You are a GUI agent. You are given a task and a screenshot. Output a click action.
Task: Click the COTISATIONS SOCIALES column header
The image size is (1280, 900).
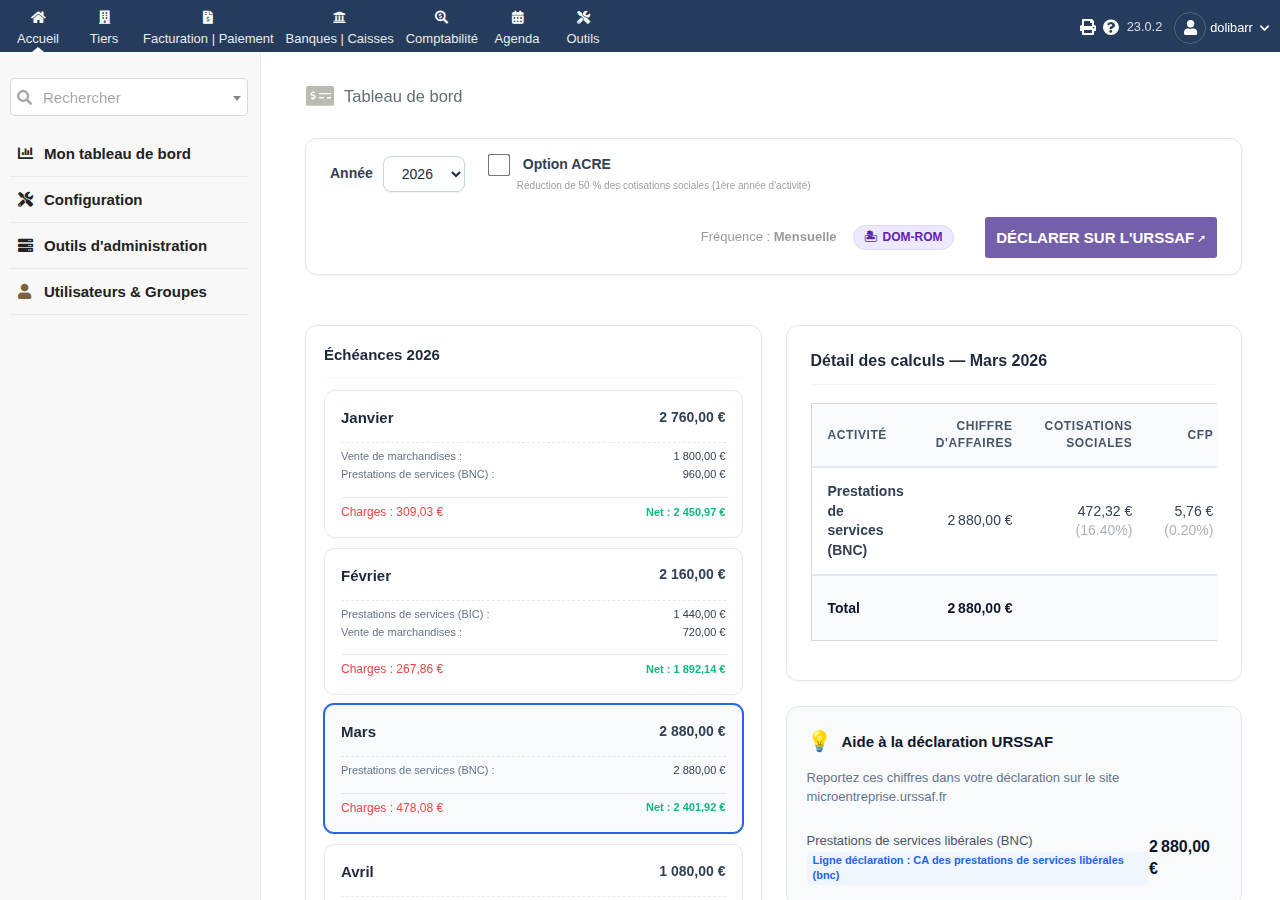coord(1088,434)
